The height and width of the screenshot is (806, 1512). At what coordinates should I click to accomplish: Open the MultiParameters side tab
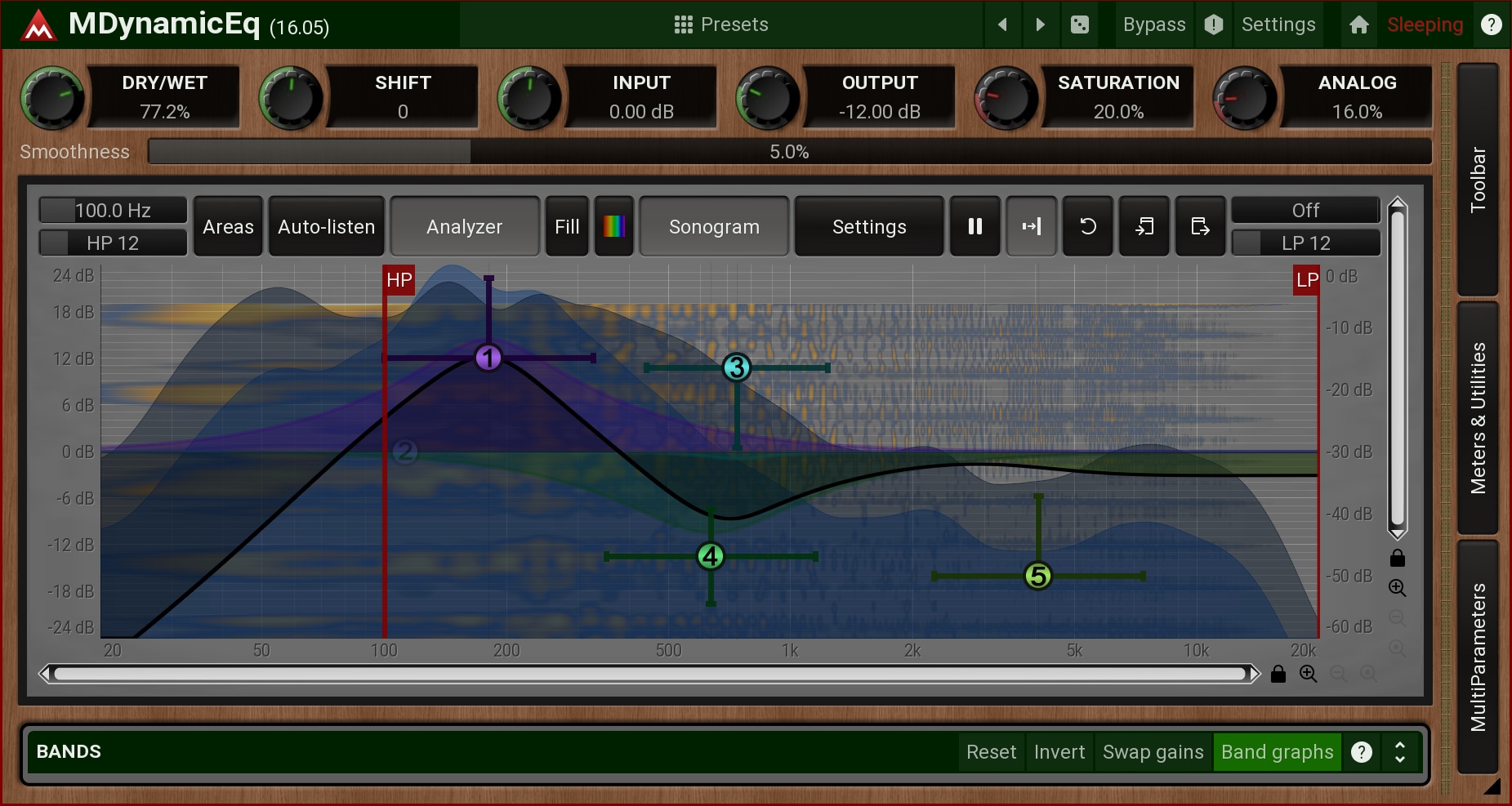(x=1478, y=657)
